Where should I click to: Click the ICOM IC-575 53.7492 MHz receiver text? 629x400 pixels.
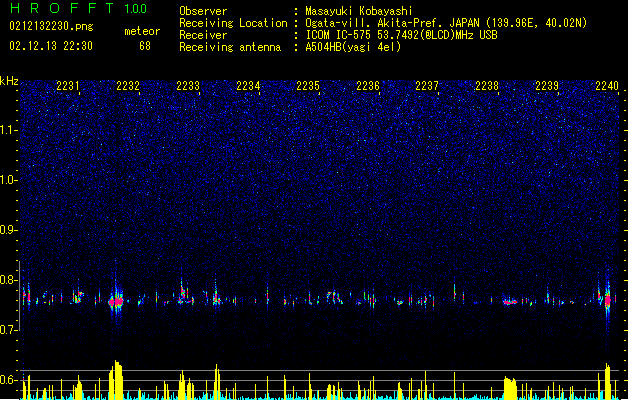point(402,35)
